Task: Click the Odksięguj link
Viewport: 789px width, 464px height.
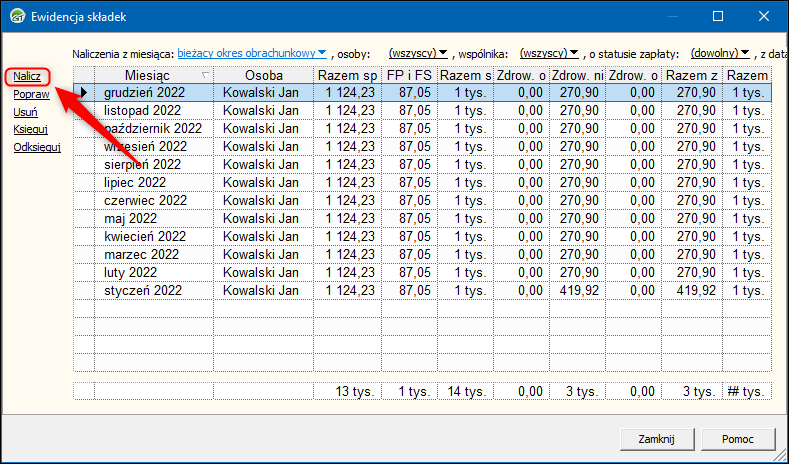Action: point(37,147)
